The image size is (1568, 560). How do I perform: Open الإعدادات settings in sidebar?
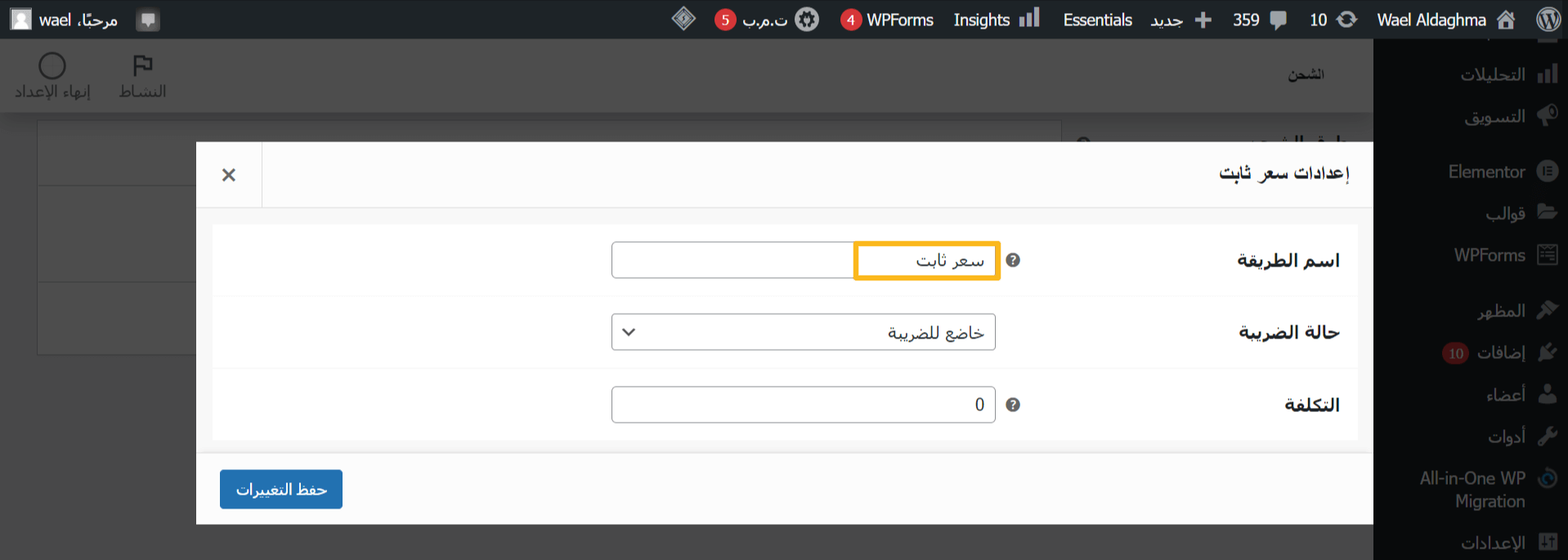pos(1493,543)
